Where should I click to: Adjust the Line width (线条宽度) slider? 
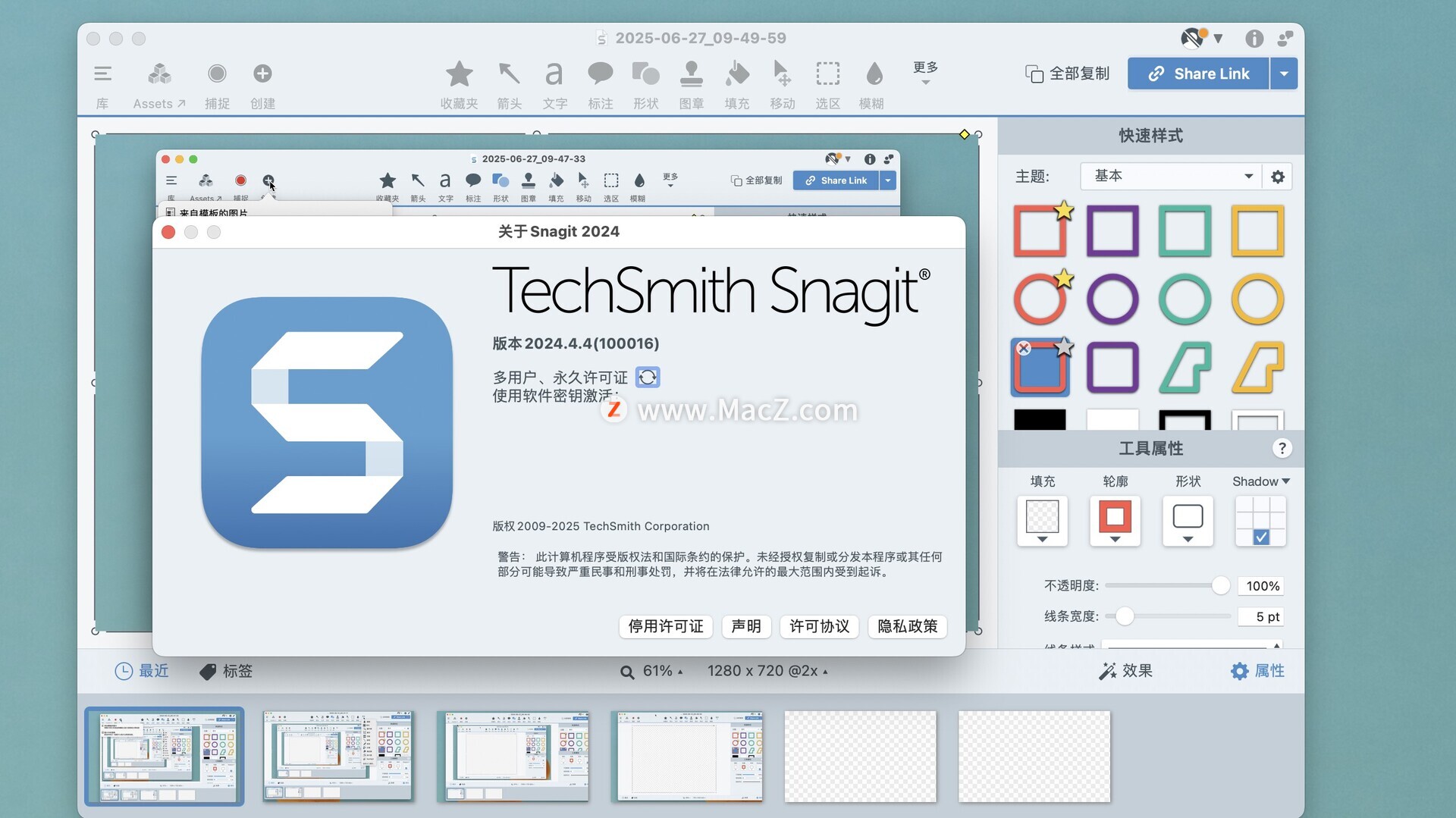click(x=1125, y=616)
